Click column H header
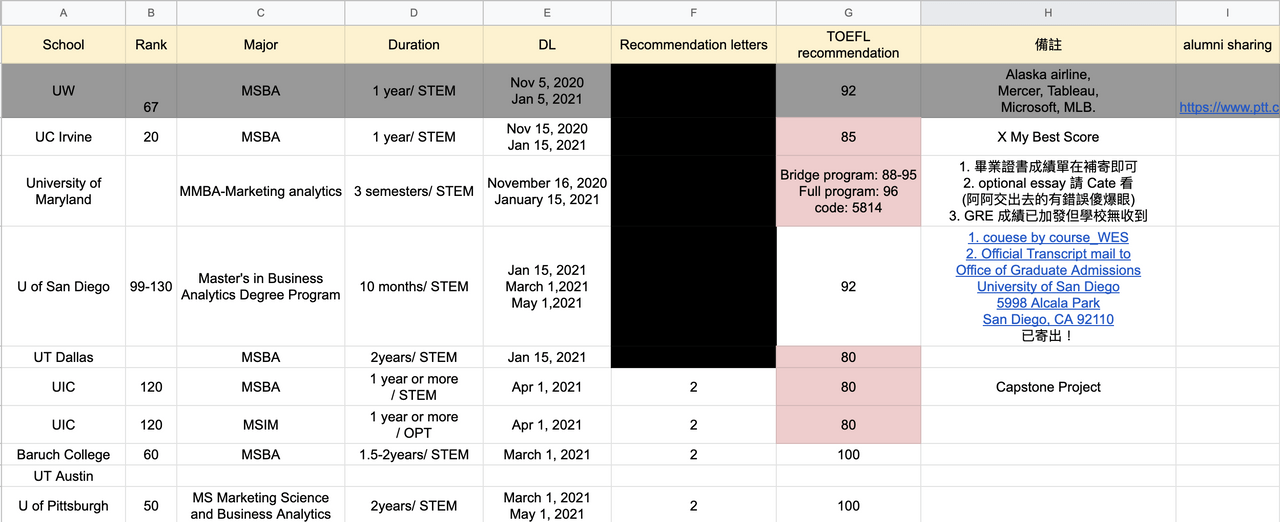This screenshot has height=522, width=1280. pyautogui.click(x=1047, y=12)
